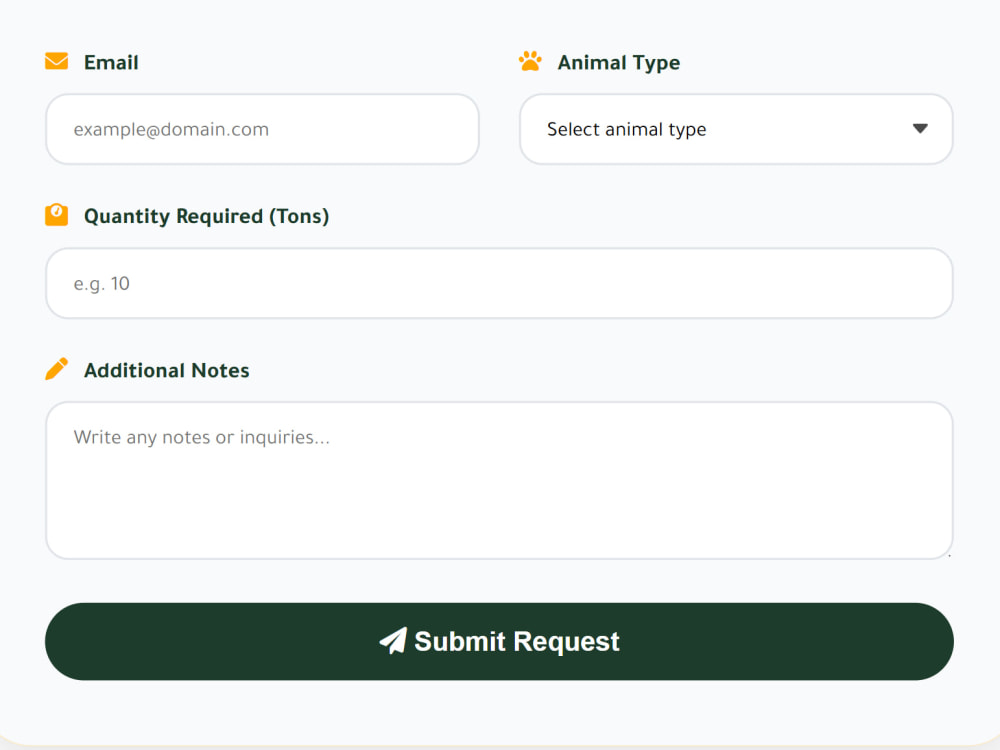This screenshot has width=1000, height=750.
Task: Click the weight scale icon beside Quantity Required
Action: [x=57, y=215]
